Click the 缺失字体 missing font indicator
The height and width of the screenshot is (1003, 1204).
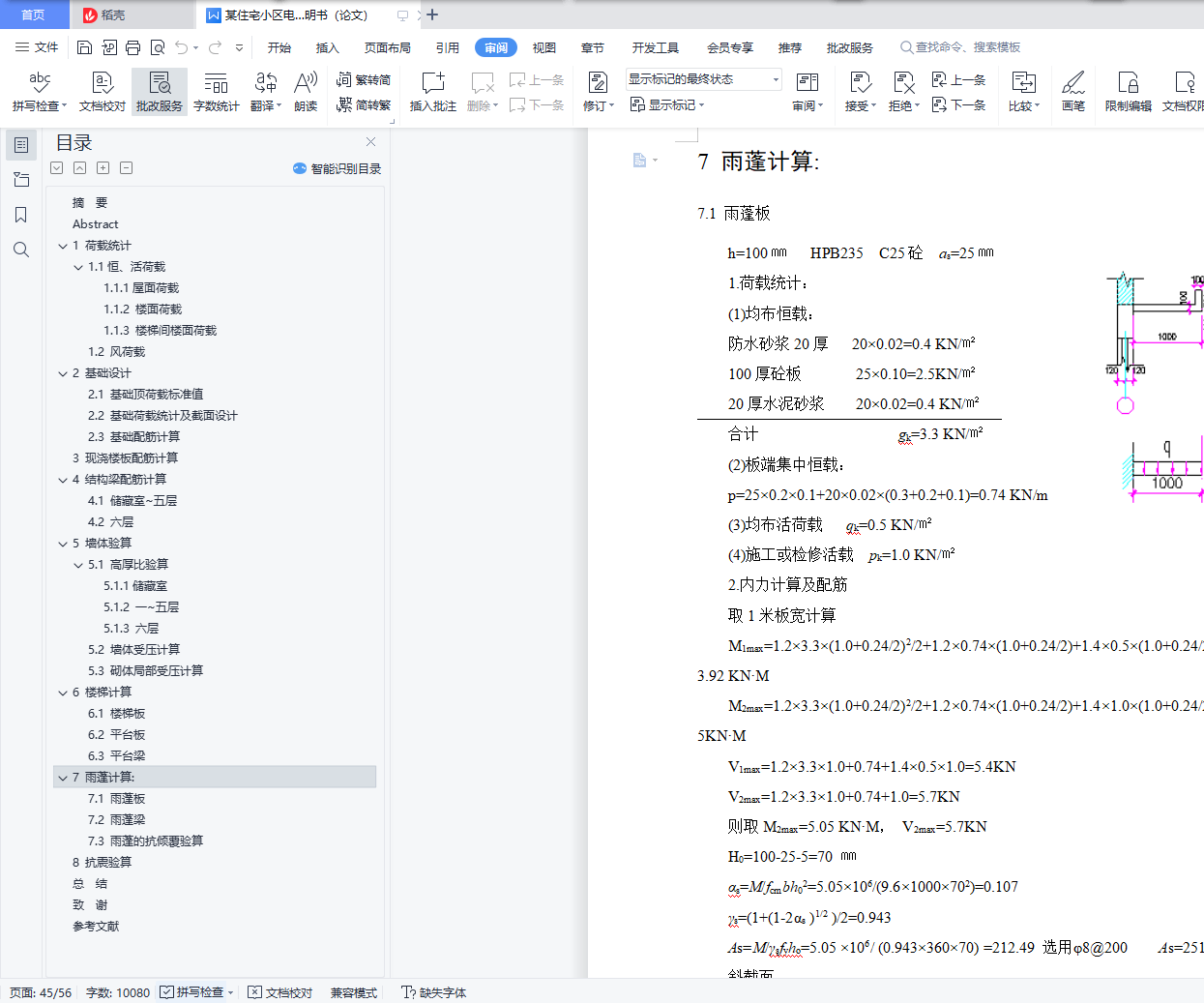tap(433, 992)
